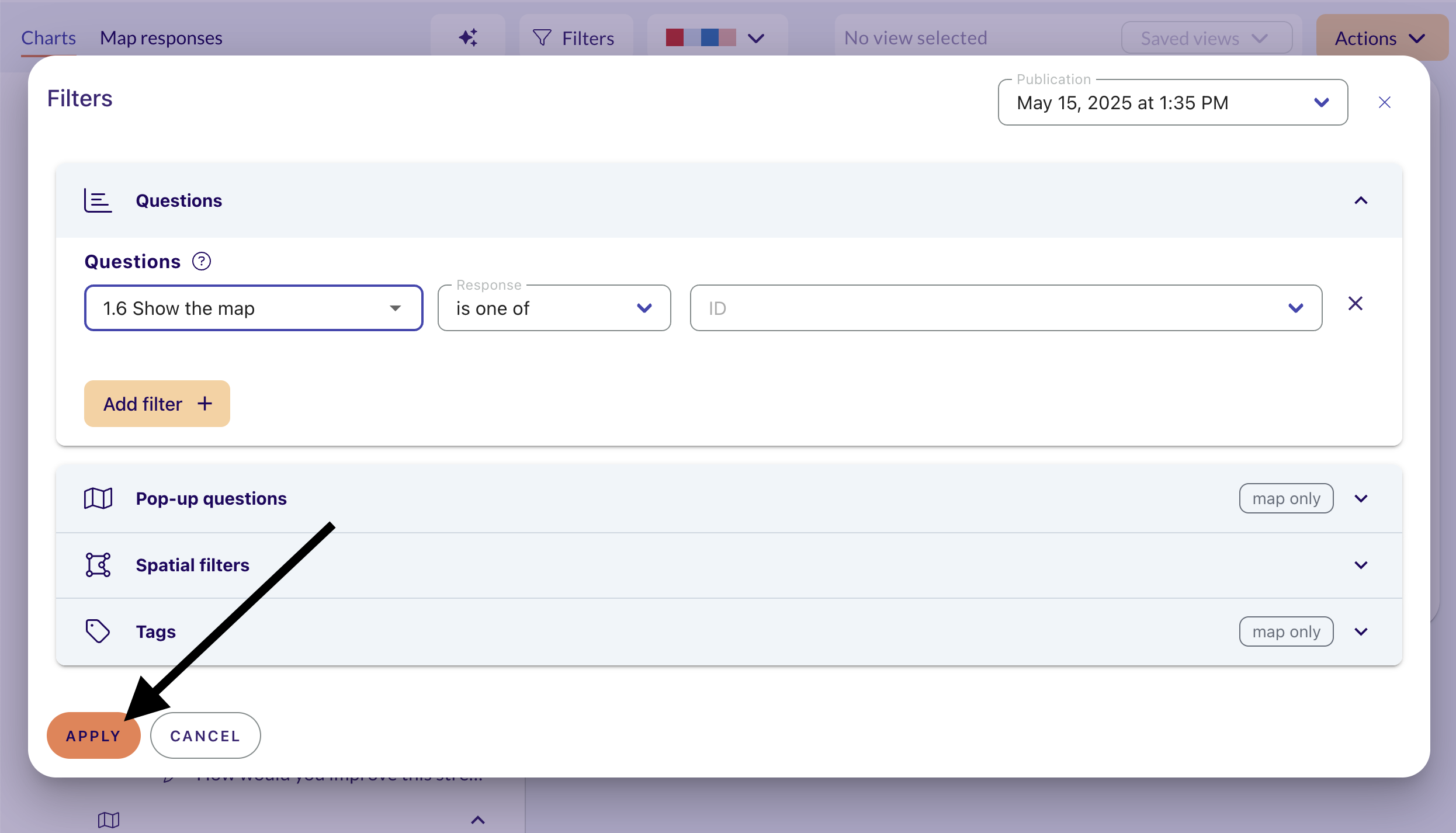Click the map icon below the dialog
The image size is (1456, 833).
click(x=109, y=820)
